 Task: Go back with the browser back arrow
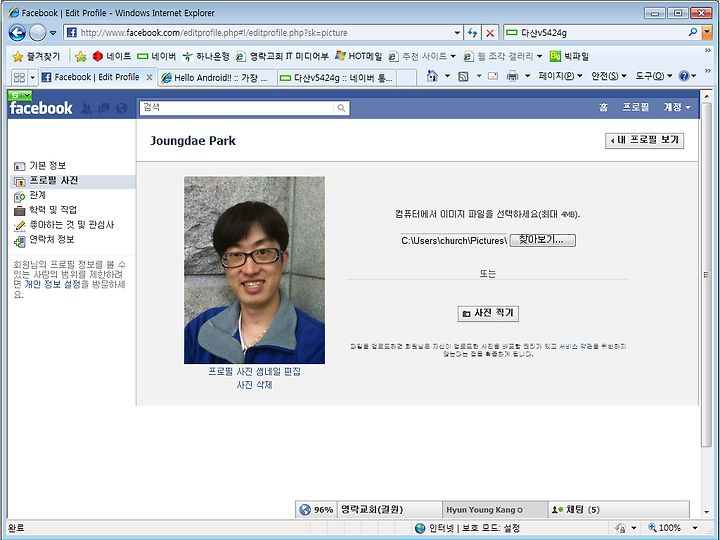[x=17, y=33]
